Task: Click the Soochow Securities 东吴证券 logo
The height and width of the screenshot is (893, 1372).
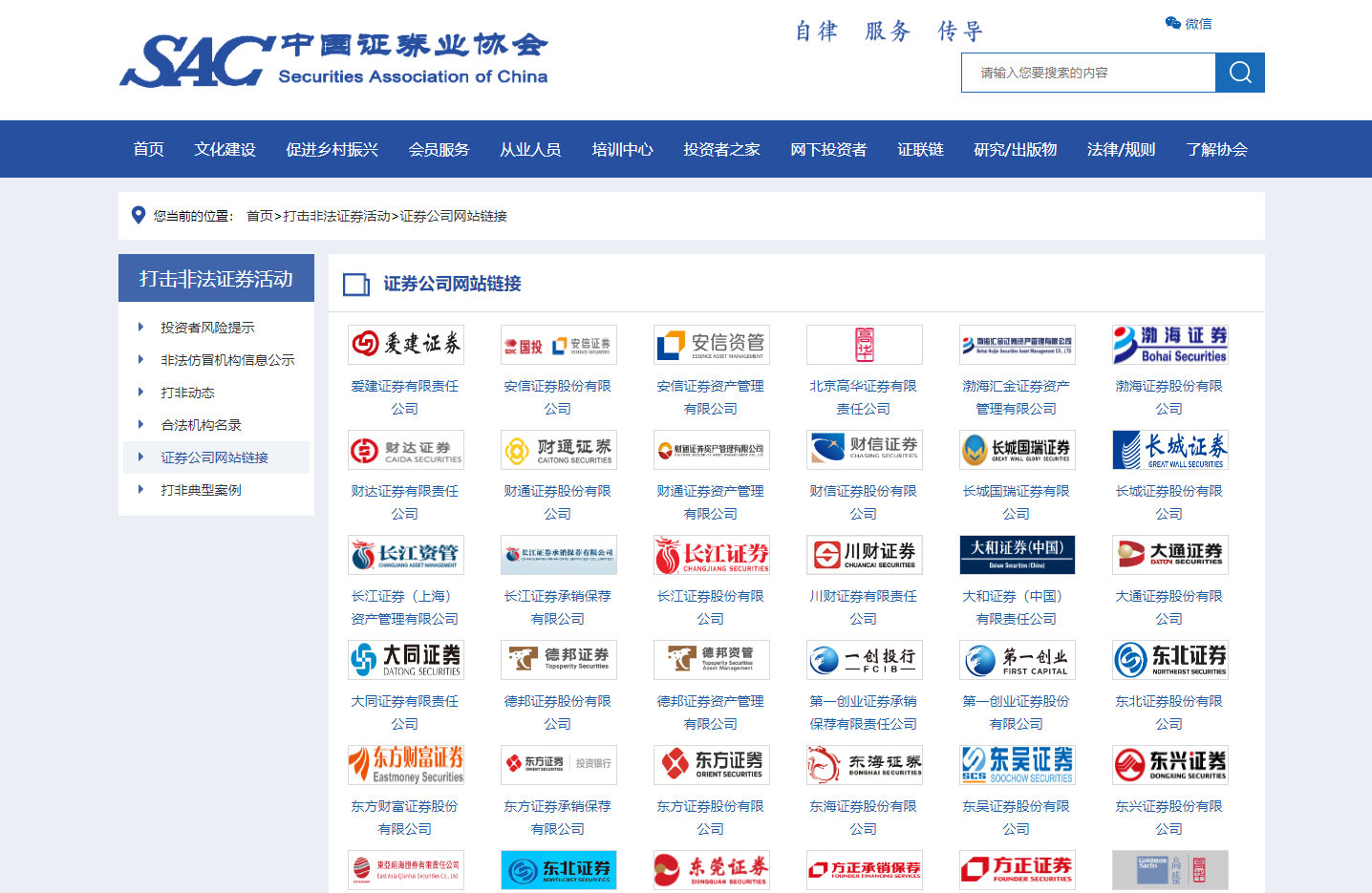Action: (x=1017, y=765)
